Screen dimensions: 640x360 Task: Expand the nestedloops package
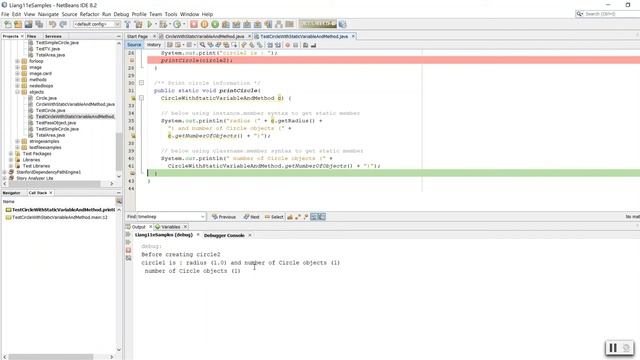(x=18, y=86)
